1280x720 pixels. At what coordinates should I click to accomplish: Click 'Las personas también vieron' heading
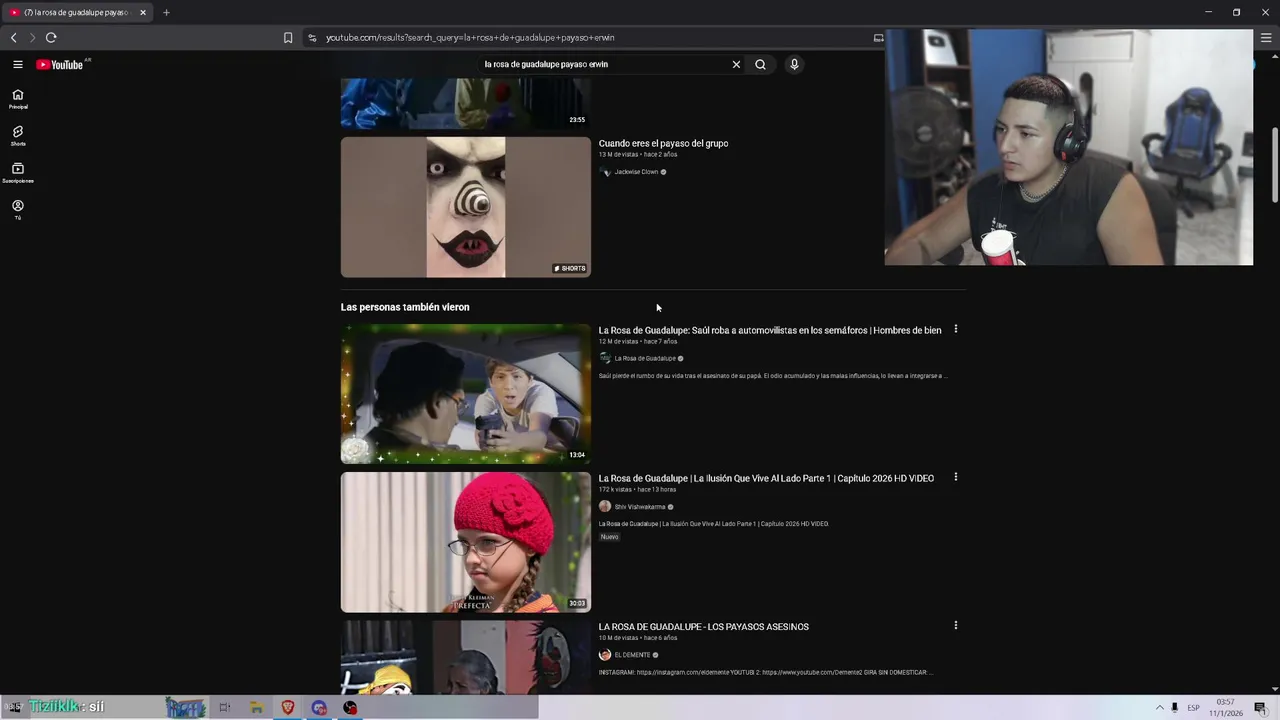[405, 307]
